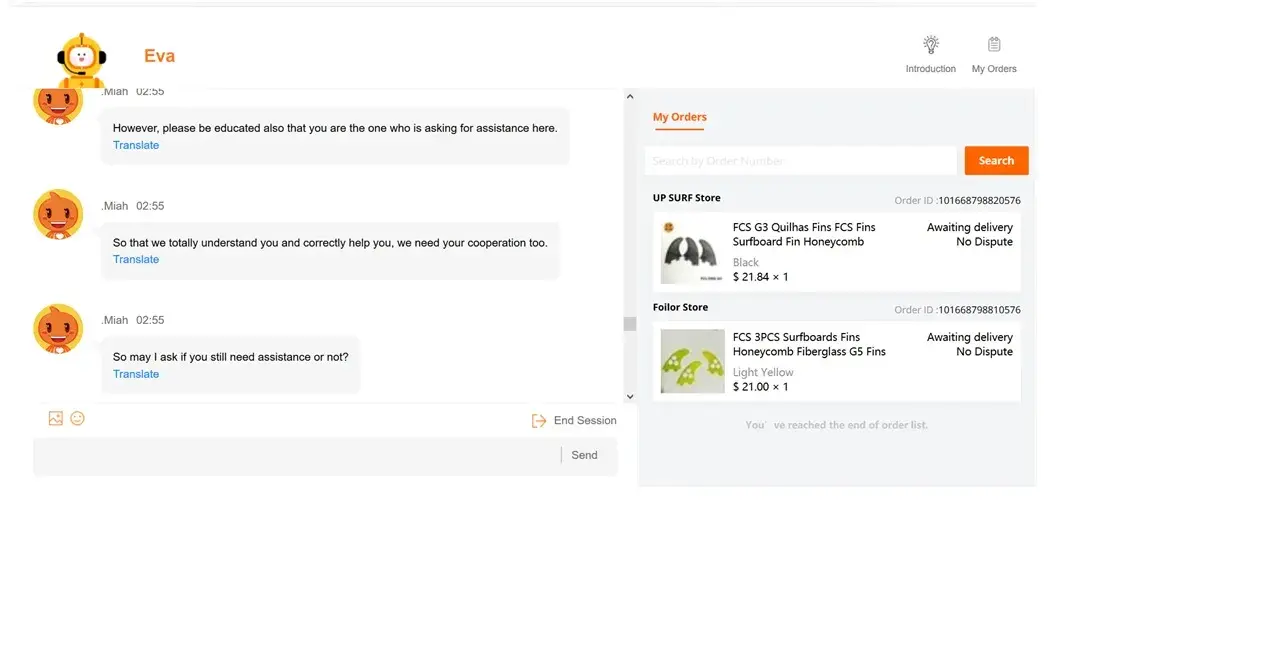Click the Search by Order Number field
The image size is (1278, 654).
tap(800, 161)
